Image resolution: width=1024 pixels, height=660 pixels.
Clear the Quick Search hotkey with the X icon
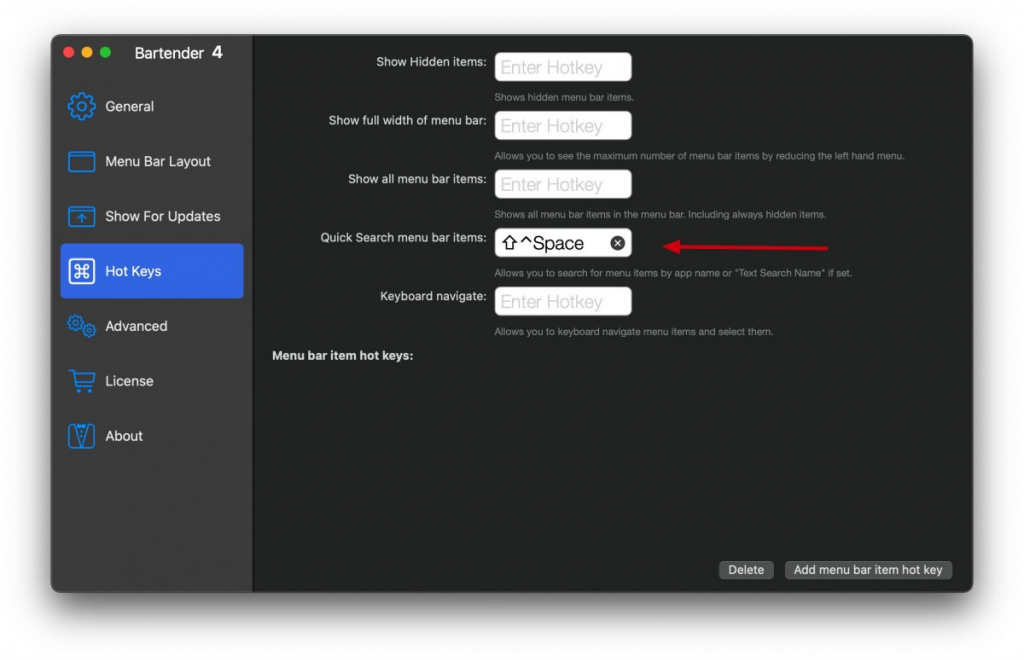tap(617, 243)
